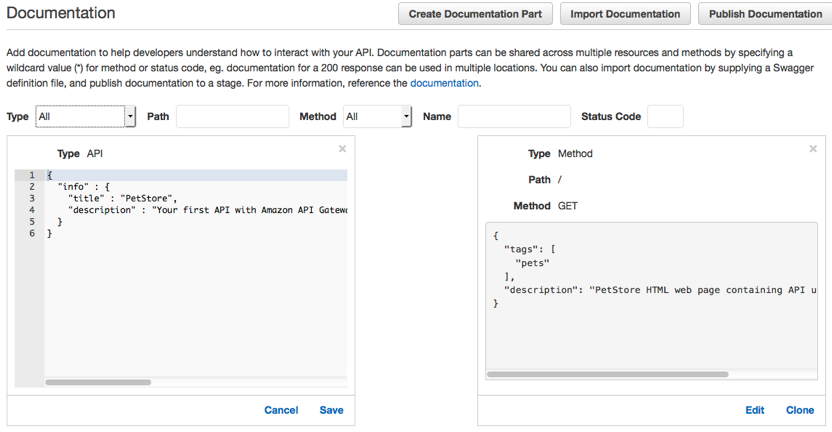
Task: Click the Method JSON horizontal scrollbar
Action: 608,375
